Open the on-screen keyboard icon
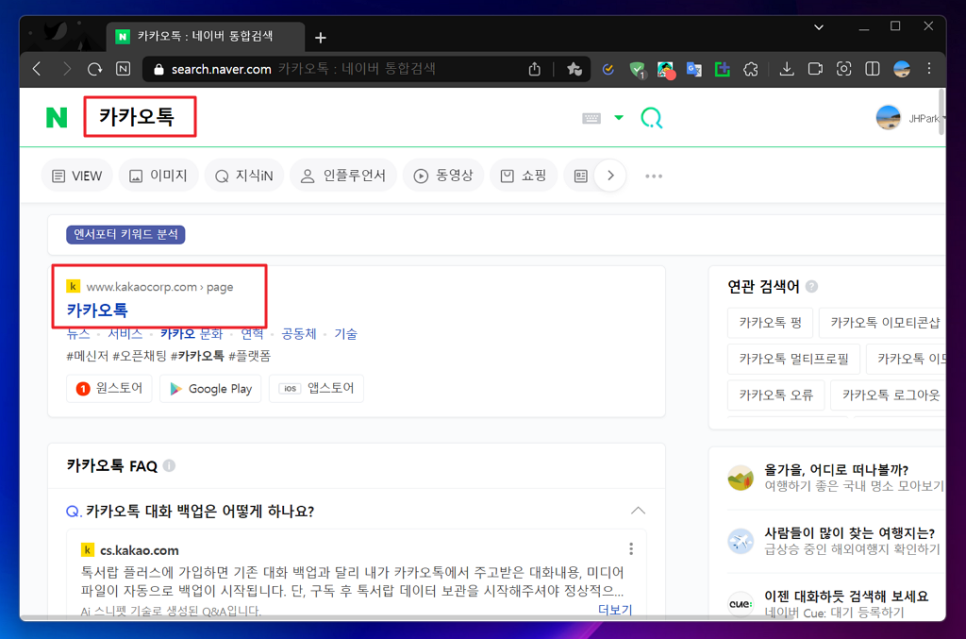Viewport: 966px width, 639px height. pos(591,118)
